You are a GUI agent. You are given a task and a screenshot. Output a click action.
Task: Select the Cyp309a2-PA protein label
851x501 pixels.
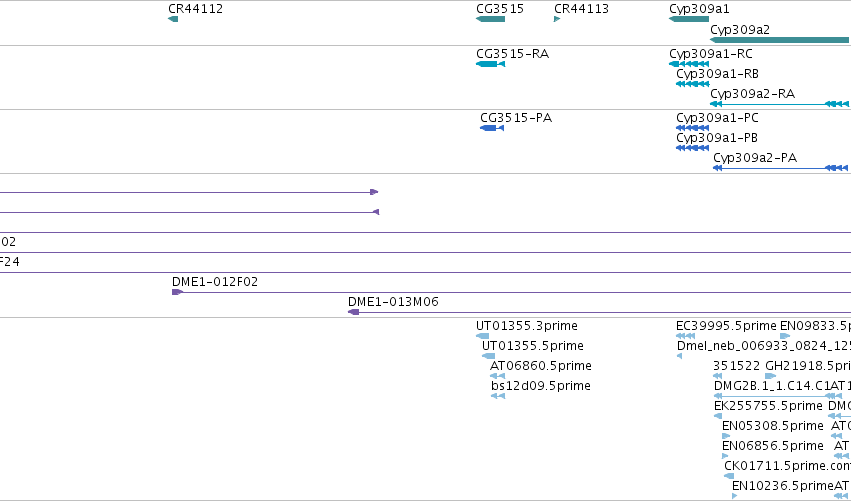point(755,158)
